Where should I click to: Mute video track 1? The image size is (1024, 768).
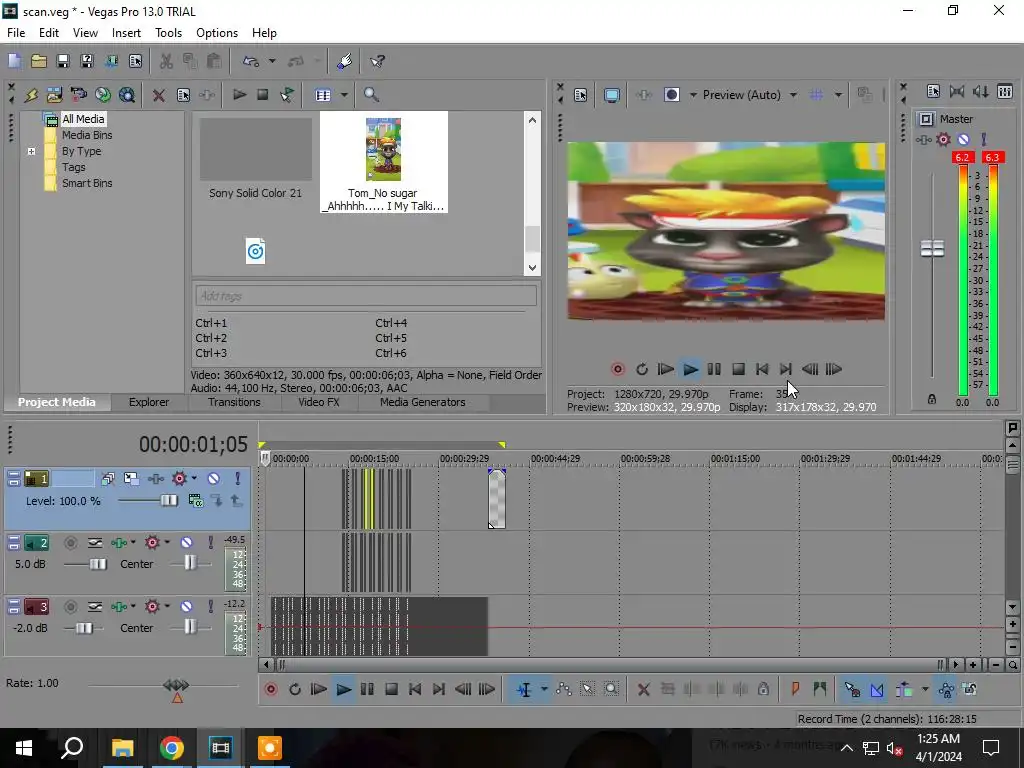click(x=214, y=479)
